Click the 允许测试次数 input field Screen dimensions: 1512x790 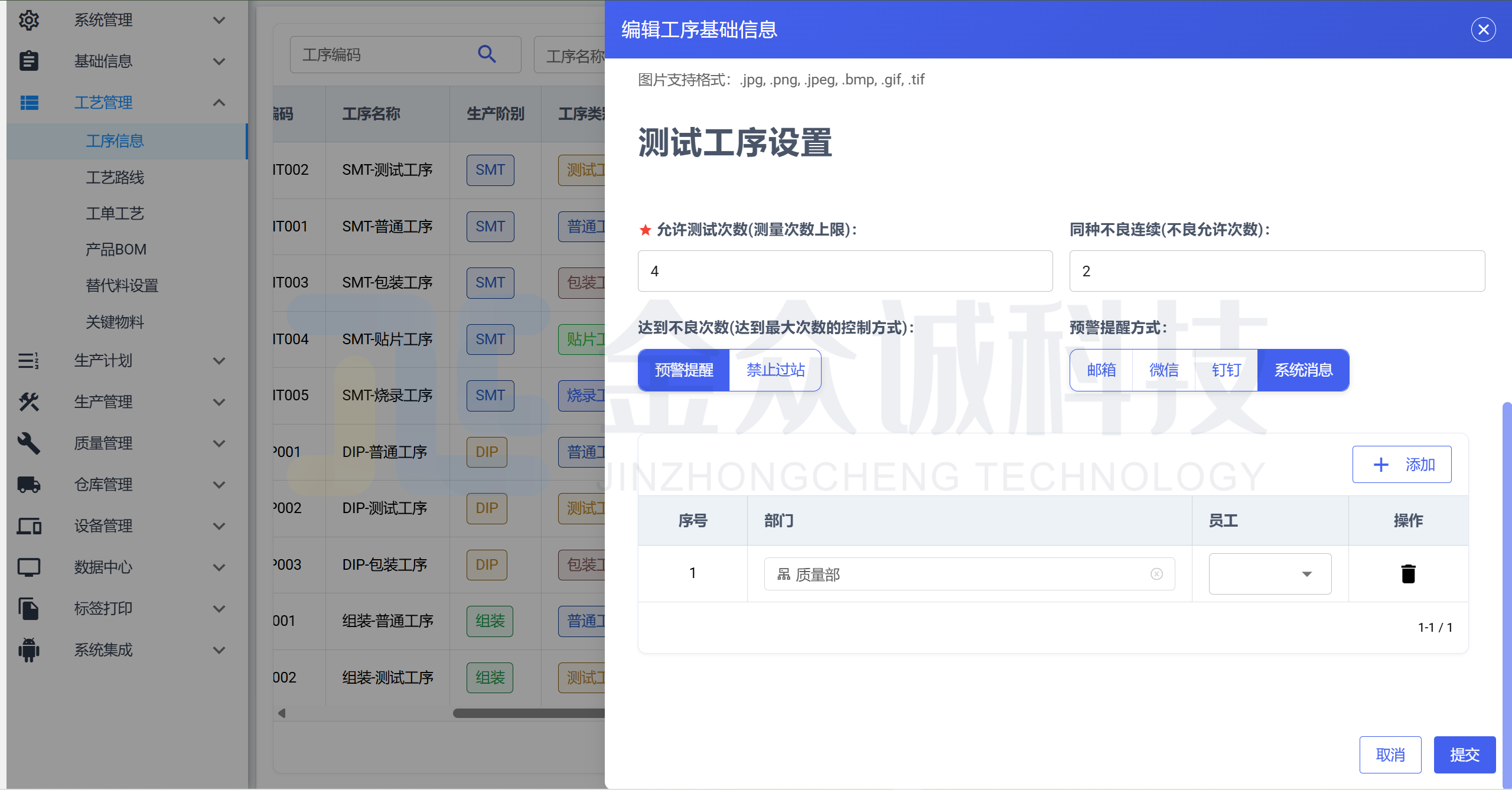coord(845,271)
